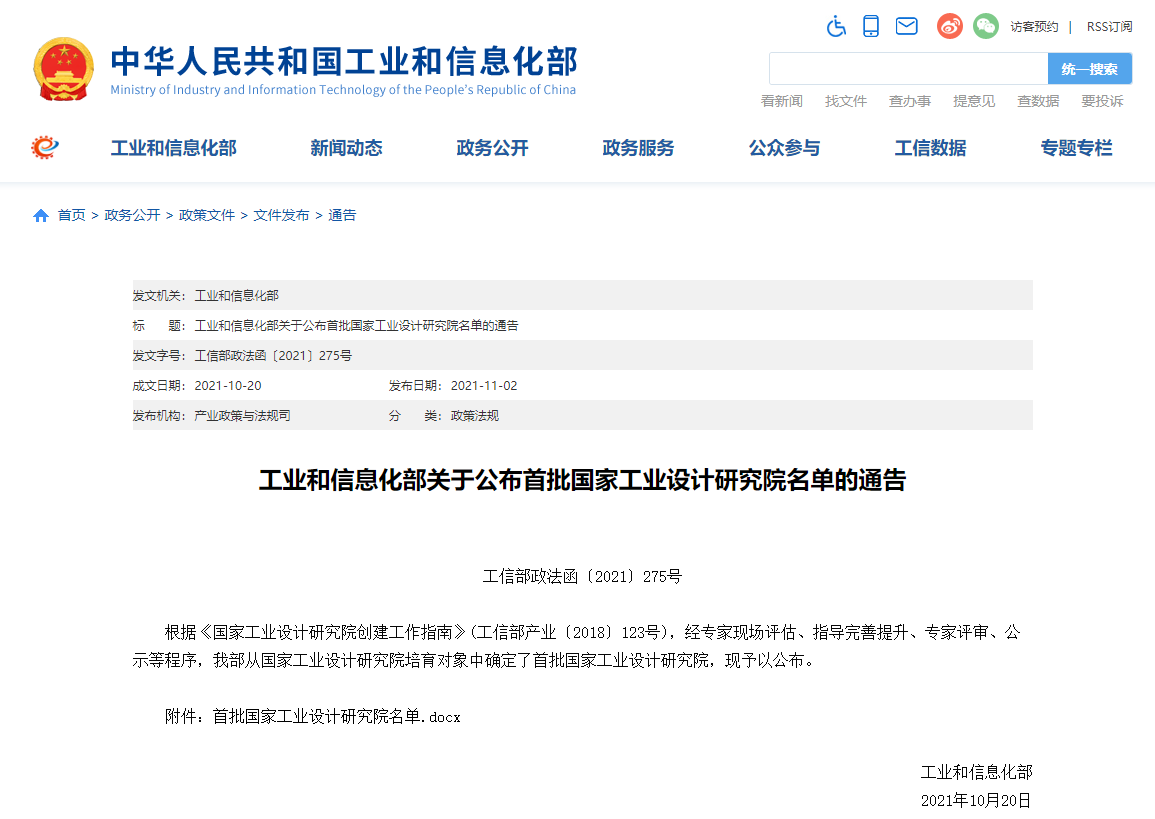Open the 政务公开 navigation menu
Image resolution: width=1155 pixels, height=819 pixels.
(491, 148)
